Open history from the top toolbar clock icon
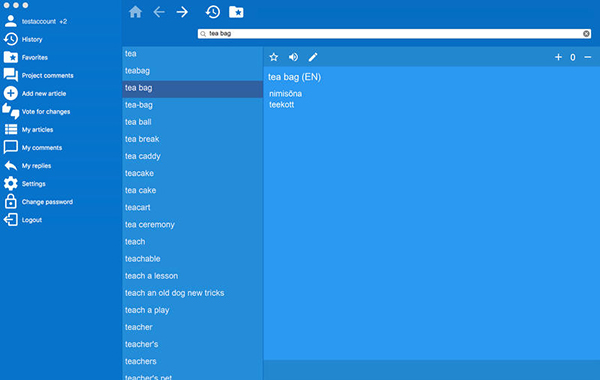Image resolution: width=600 pixels, height=380 pixels. click(212, 12)
